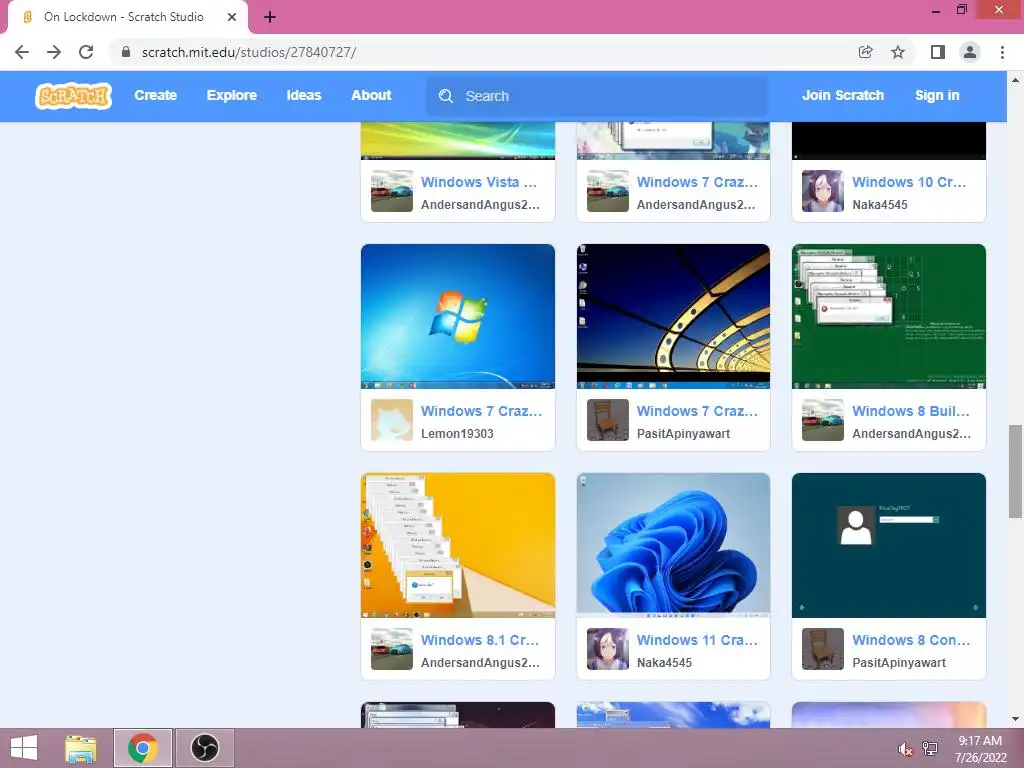
Task: Open the orange Windows 8.1 thumbnail
Action: [x=458, y=545]
